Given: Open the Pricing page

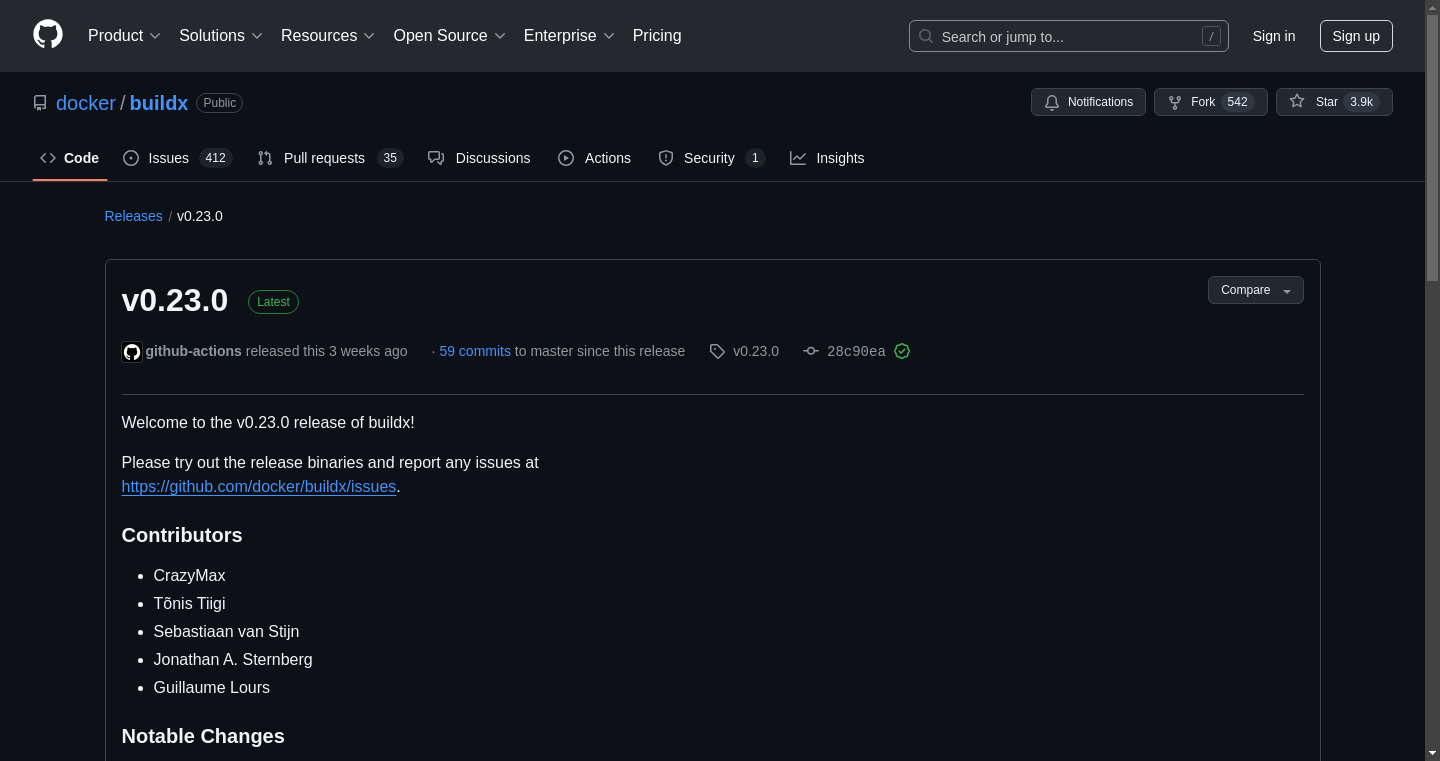Looking at the screenshot, I should (x=657, y=36).
